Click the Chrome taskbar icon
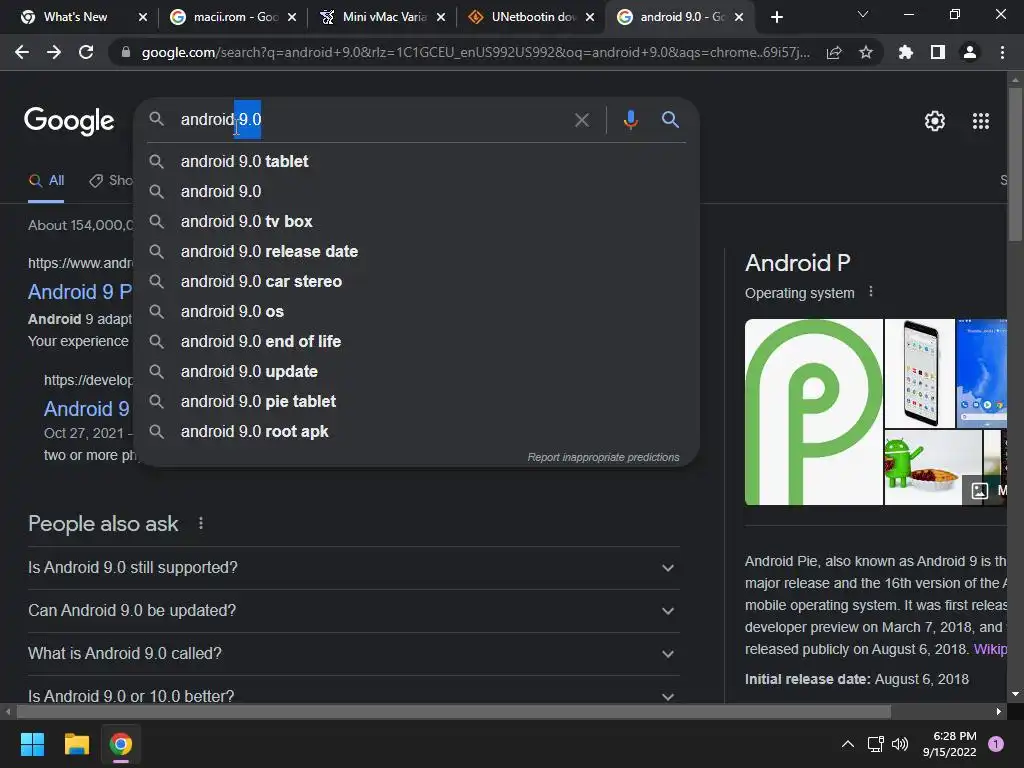 (121, 744)
